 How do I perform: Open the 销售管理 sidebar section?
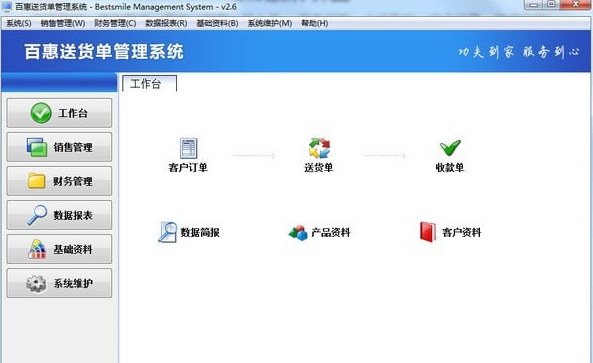[59, 147]
